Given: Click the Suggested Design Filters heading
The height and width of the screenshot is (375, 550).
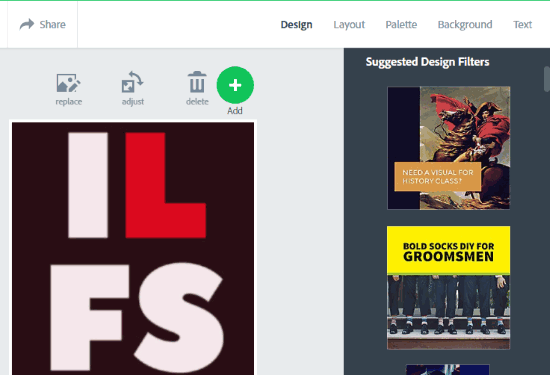Looking at the screenshot, I should pos(427,62).
